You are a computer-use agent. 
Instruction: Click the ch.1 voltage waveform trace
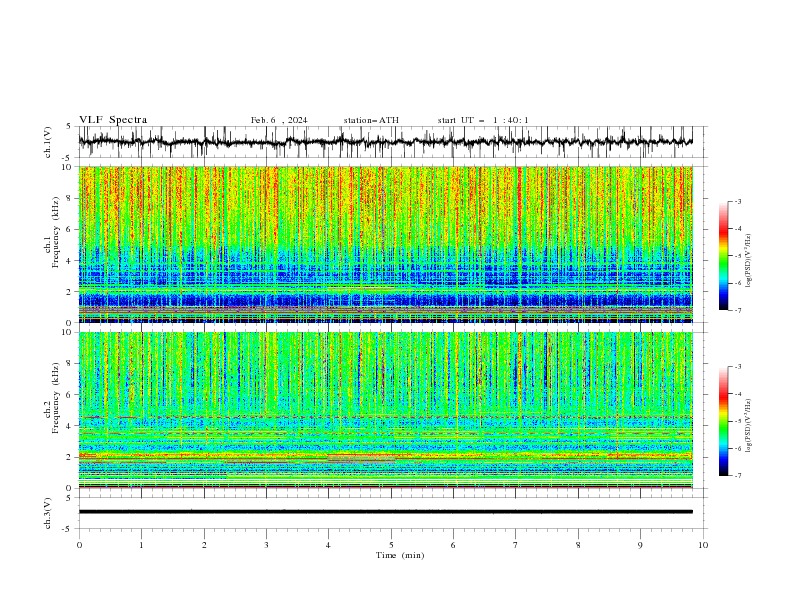coord(385,142)
